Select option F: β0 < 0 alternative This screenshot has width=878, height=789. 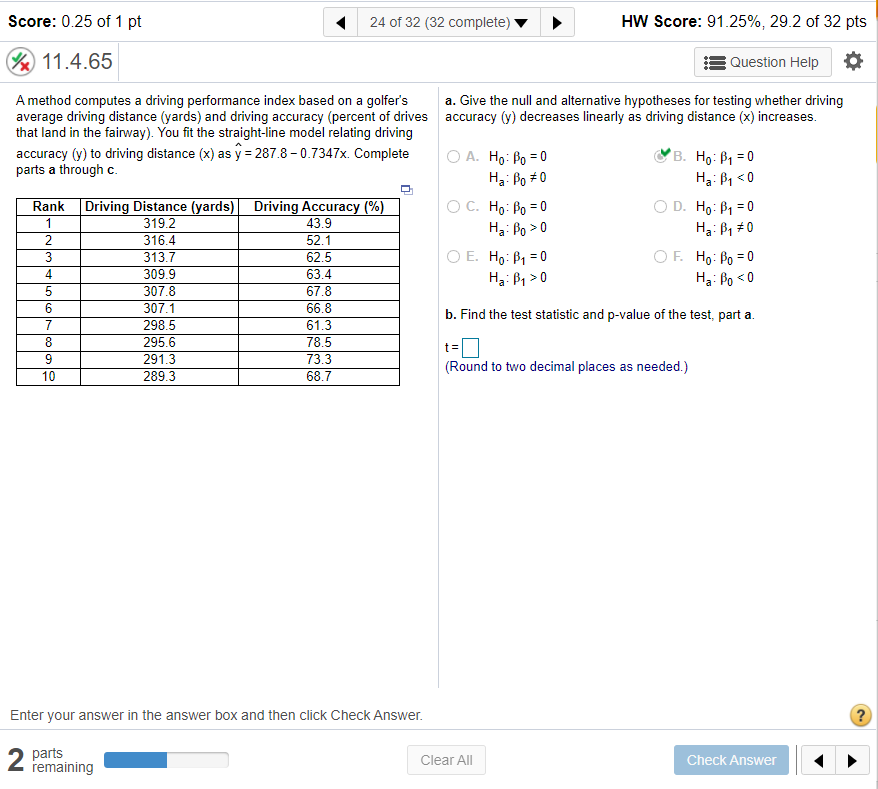click(x=661, y=256)
